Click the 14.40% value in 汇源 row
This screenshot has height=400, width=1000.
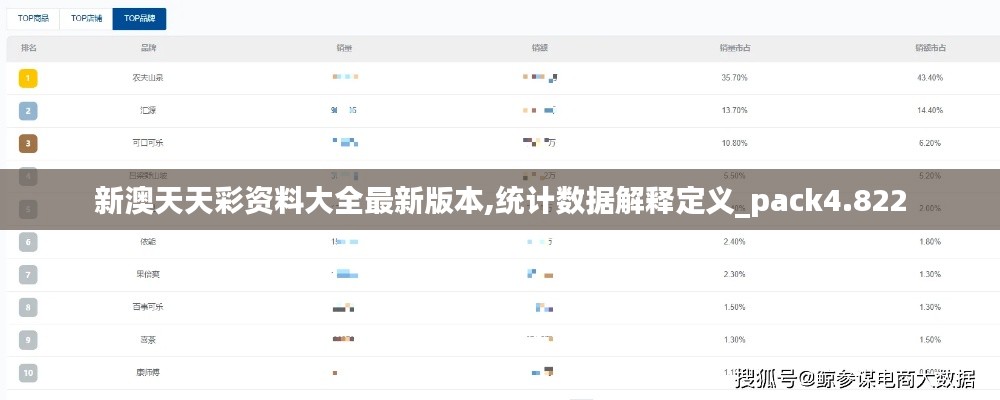[x=930, y=110]
